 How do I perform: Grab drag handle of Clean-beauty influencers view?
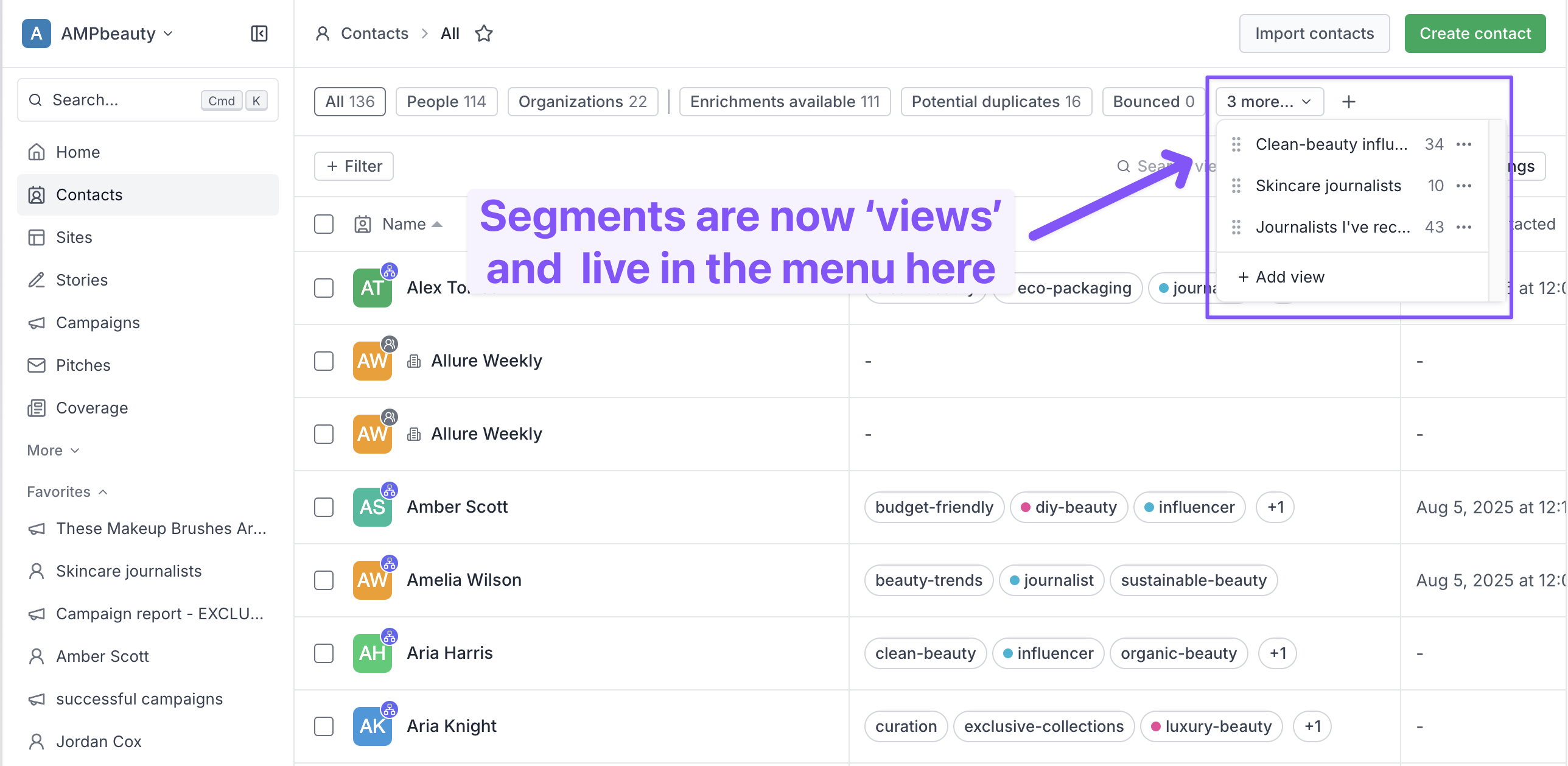point(1236,144)
